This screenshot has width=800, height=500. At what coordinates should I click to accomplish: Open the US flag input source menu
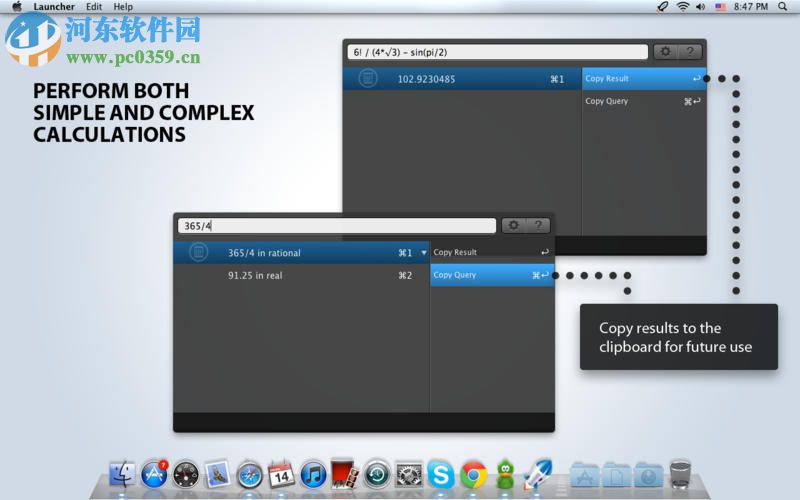(x=720, y=7)
